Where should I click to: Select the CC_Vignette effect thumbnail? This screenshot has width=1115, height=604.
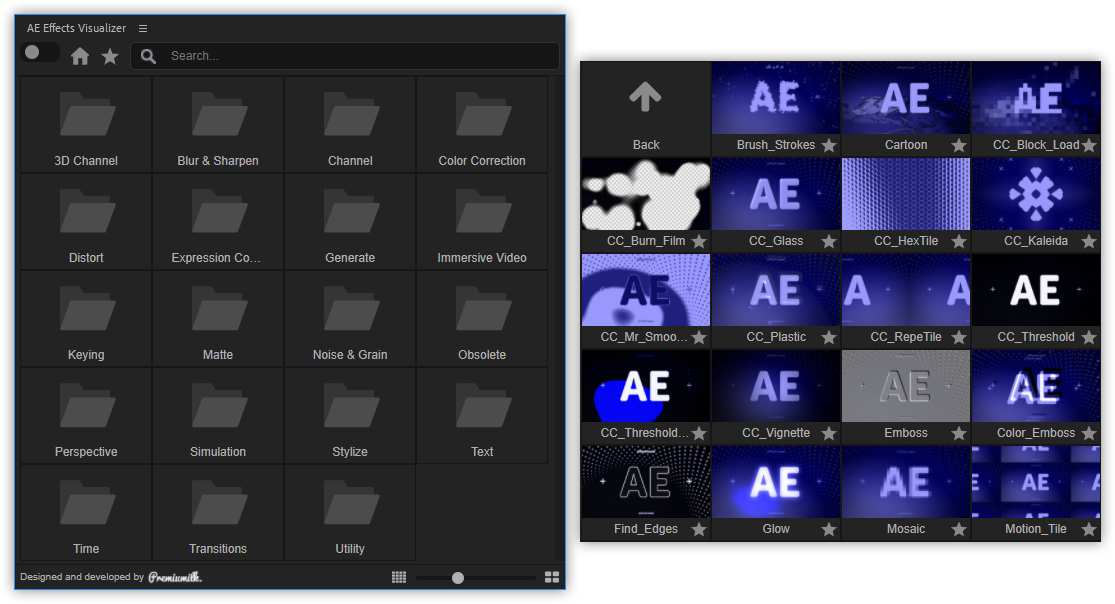click(776, 386)
